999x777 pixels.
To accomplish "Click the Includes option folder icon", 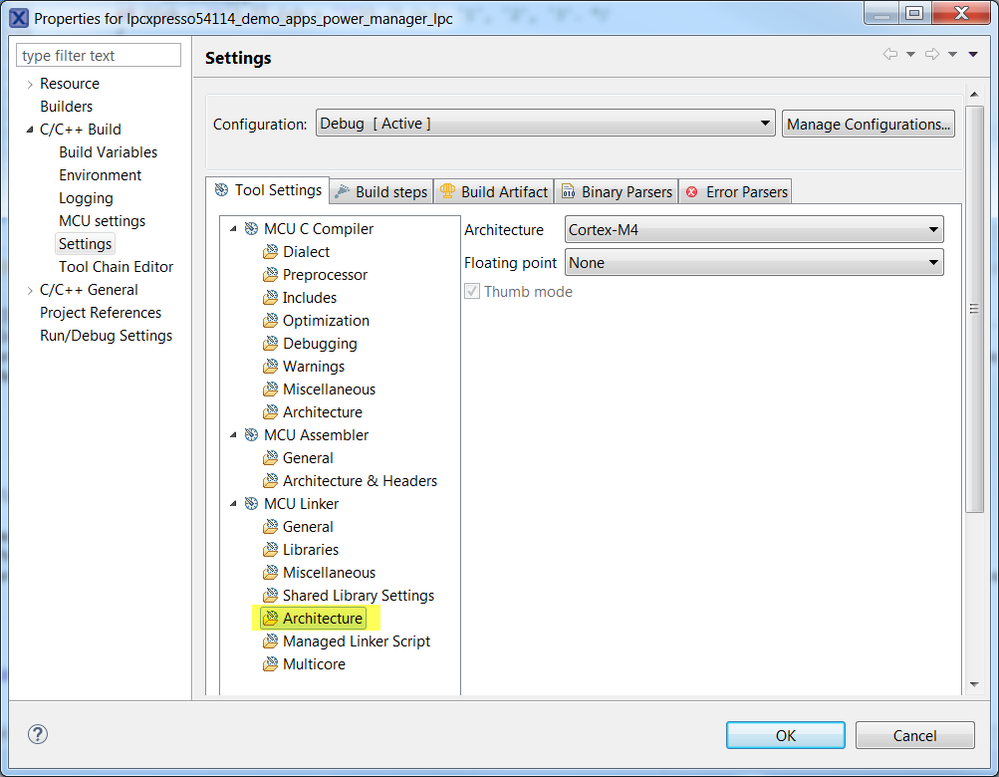I will tap(270, 297).
